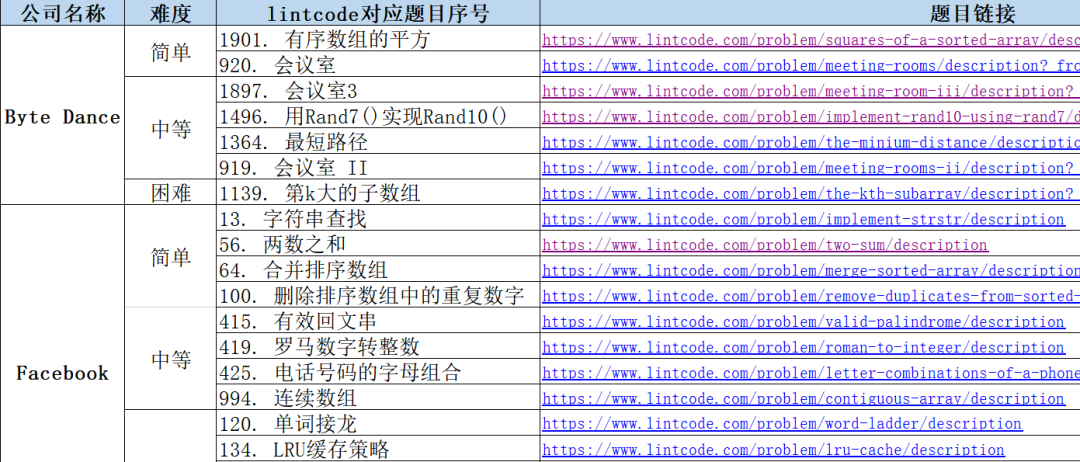The height and width of the screenshot is (462, 1080).
Task: Open the letter-combinations-of-a-phone link
Action: point(811,373)
